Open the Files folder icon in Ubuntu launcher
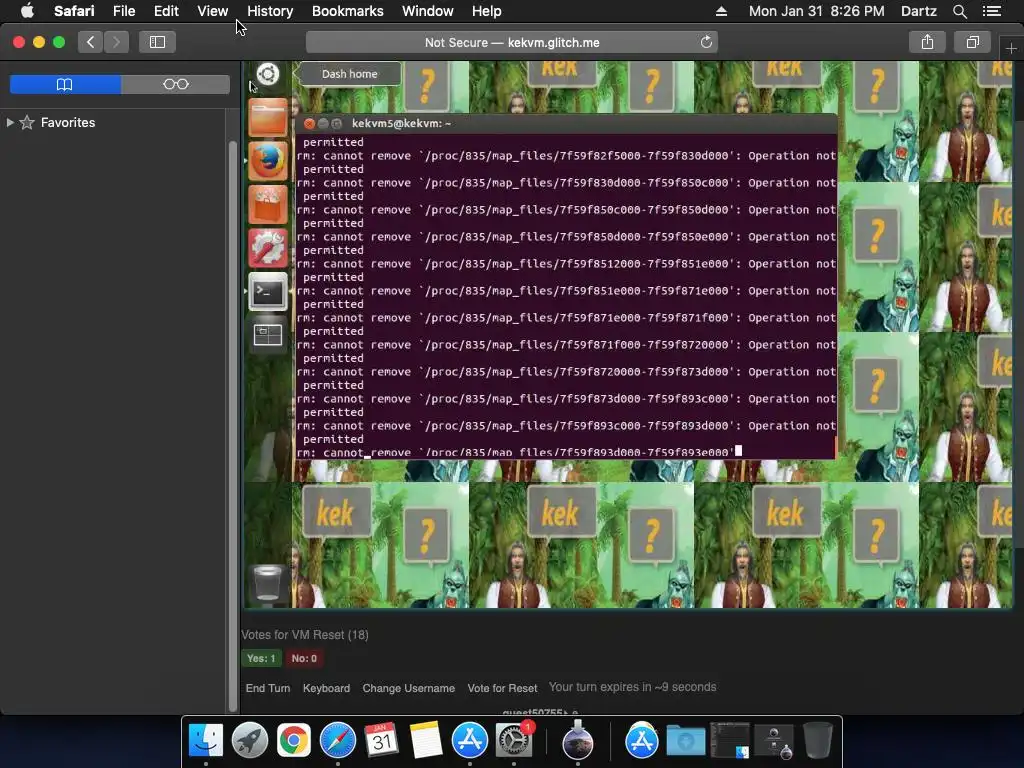 268,117
